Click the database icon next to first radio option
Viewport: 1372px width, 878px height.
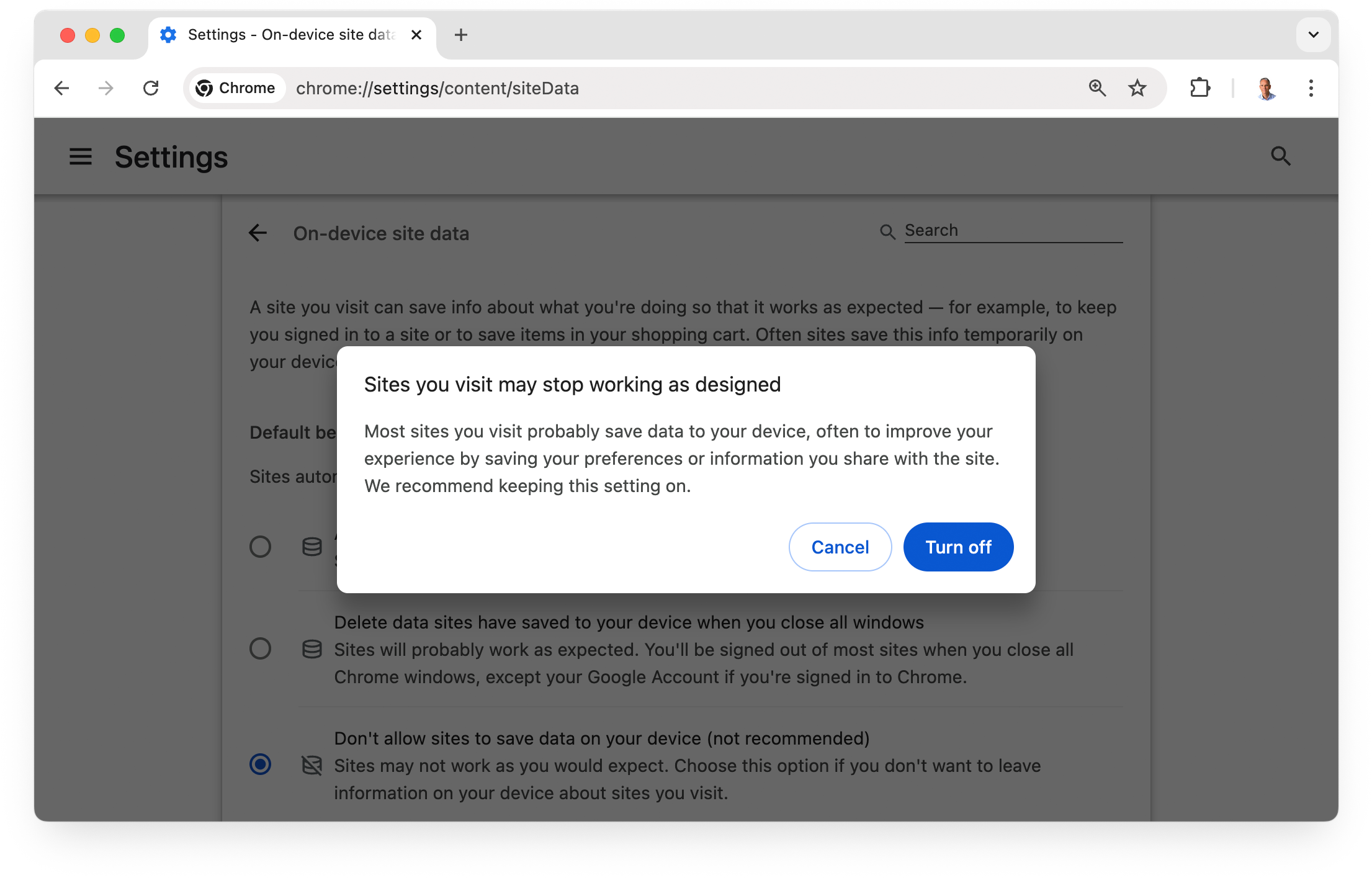313,546
